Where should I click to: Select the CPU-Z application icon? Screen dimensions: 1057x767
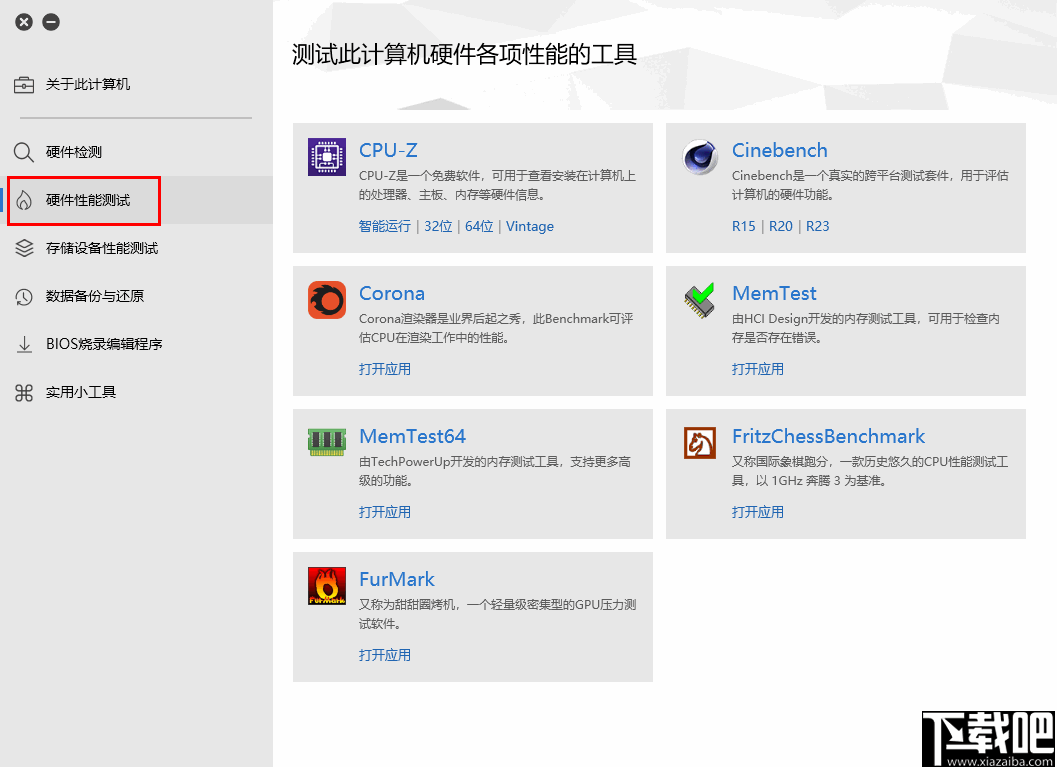tap(325, 155)
